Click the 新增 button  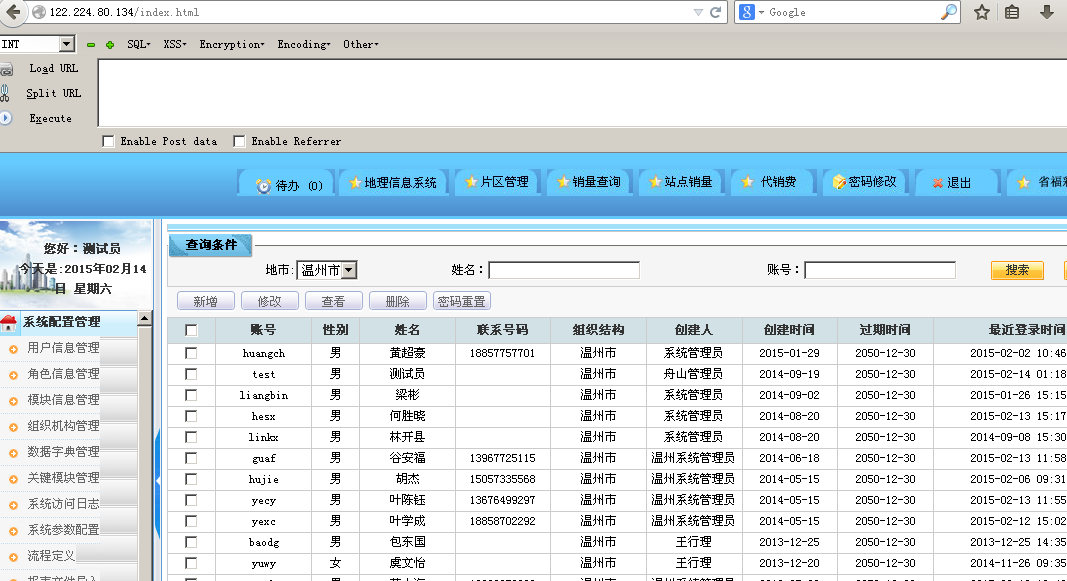point(206,301)
